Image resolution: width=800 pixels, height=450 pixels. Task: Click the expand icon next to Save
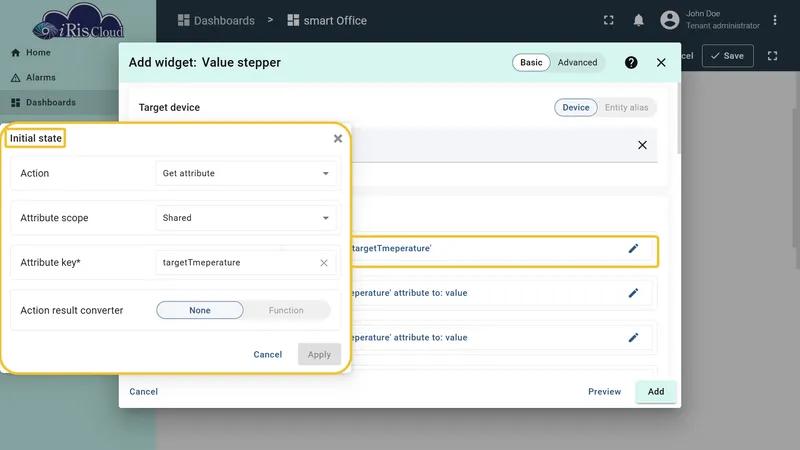coord(772,56)
